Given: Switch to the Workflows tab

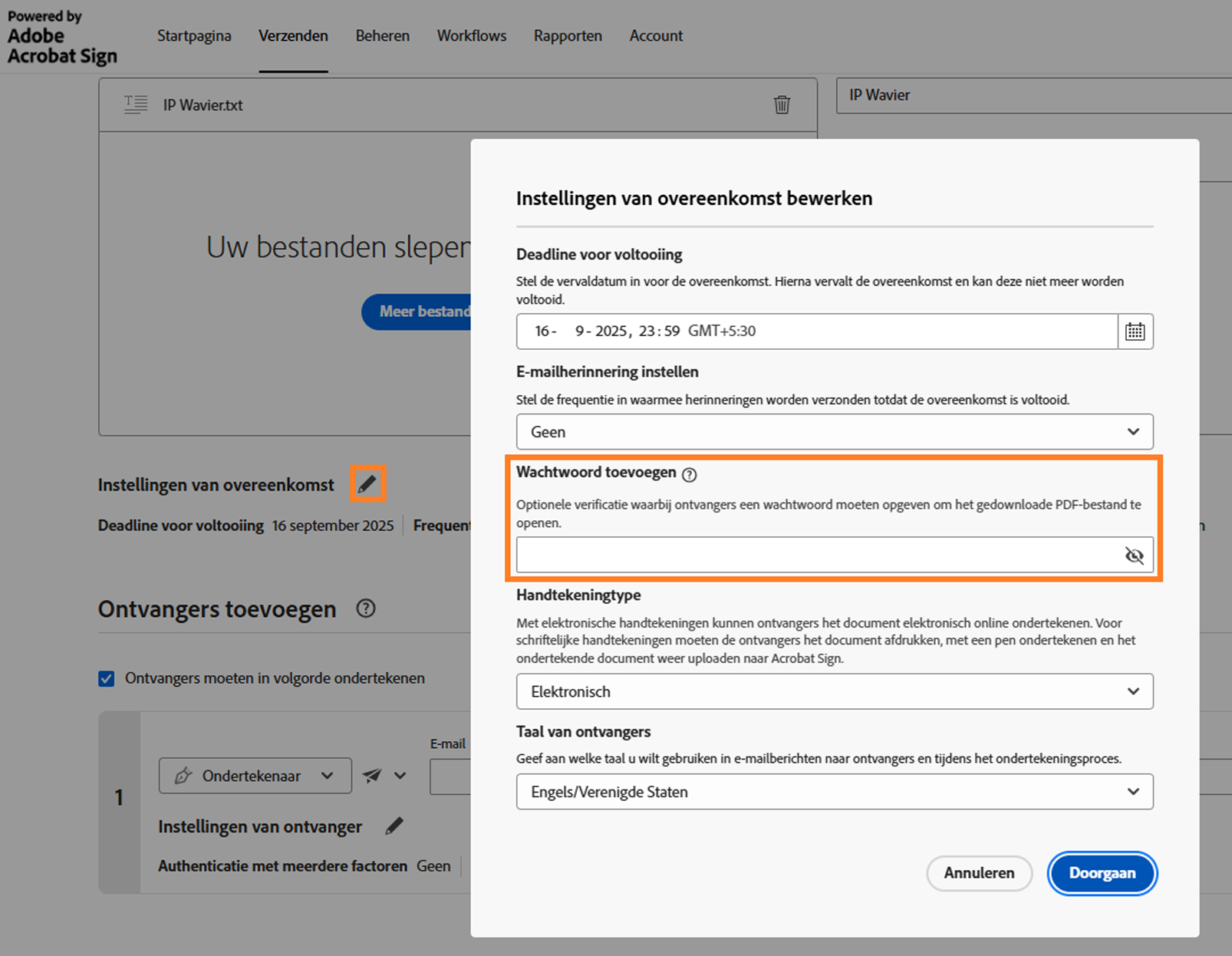Looking at the screenshot, I should point(471,35).
